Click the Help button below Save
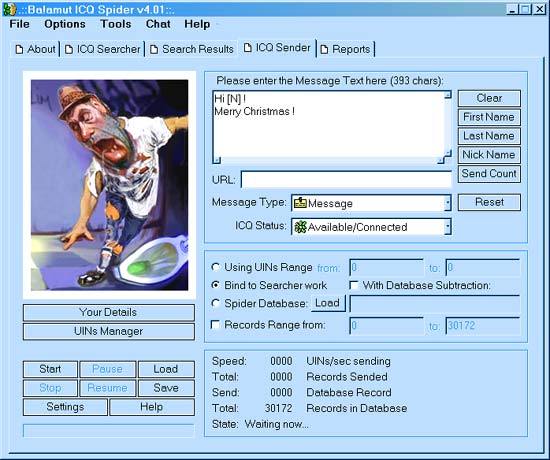Viewport: 550px width, 460px height. pyautogui.click(x=152, y=407)
